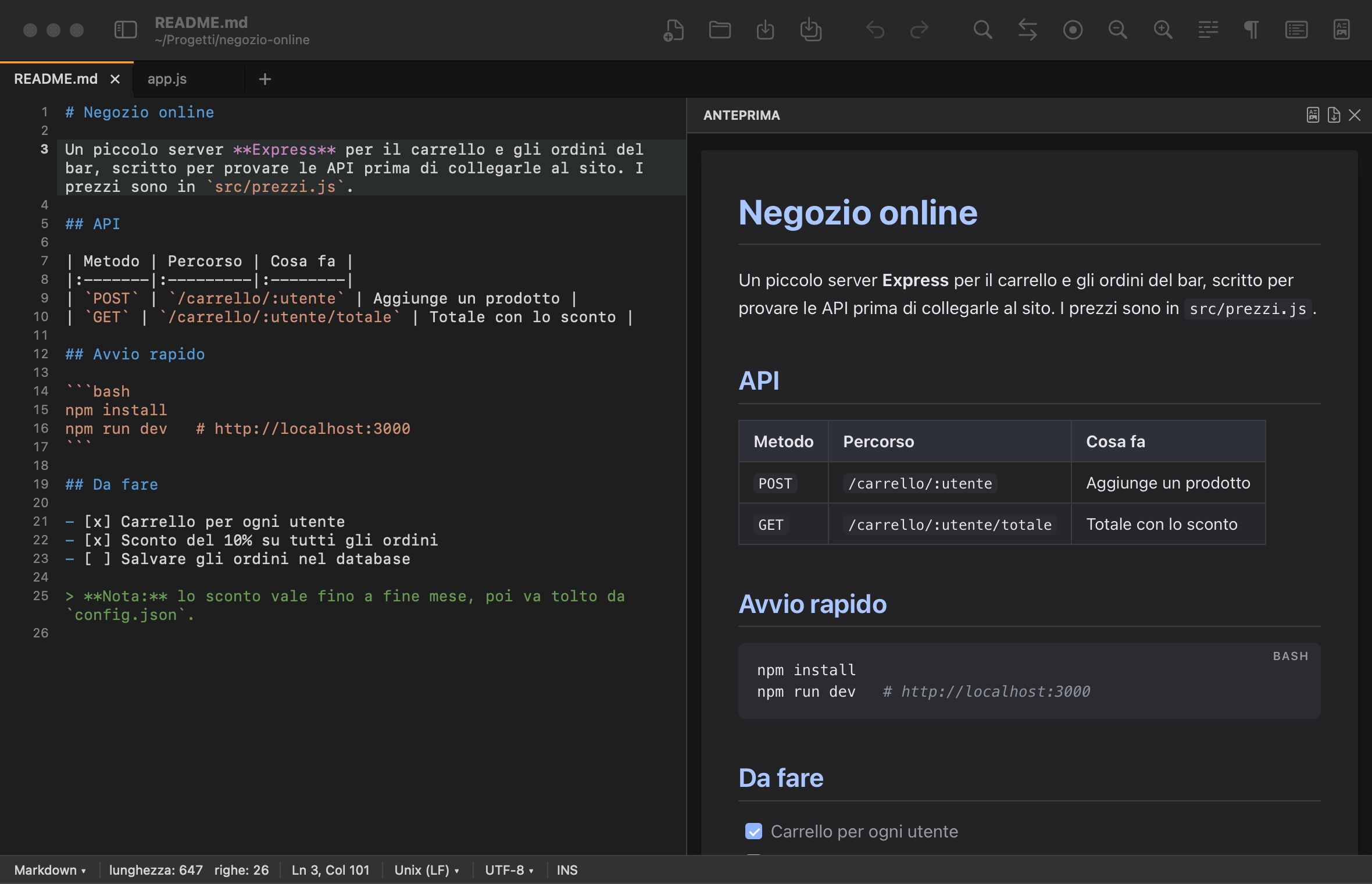Click the '~/Progetti/negozio-online' path subtitle
This screenshot has height=884, width=1372.
pos(232,40)
